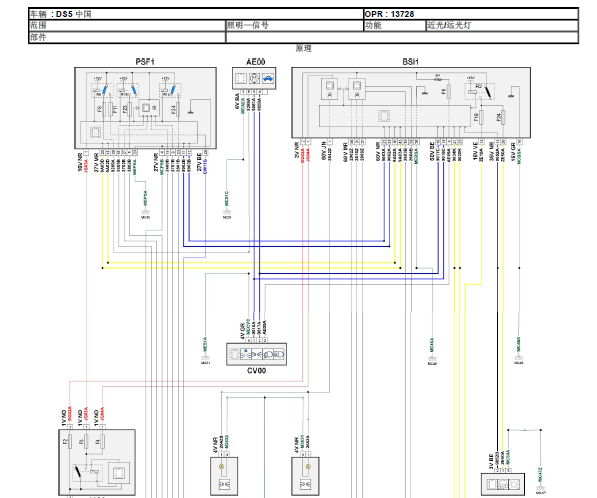Select the motor symbol inside AE00
Viewport: 597px width, 498px height.
pyautogui.click(x=254, y=79)
